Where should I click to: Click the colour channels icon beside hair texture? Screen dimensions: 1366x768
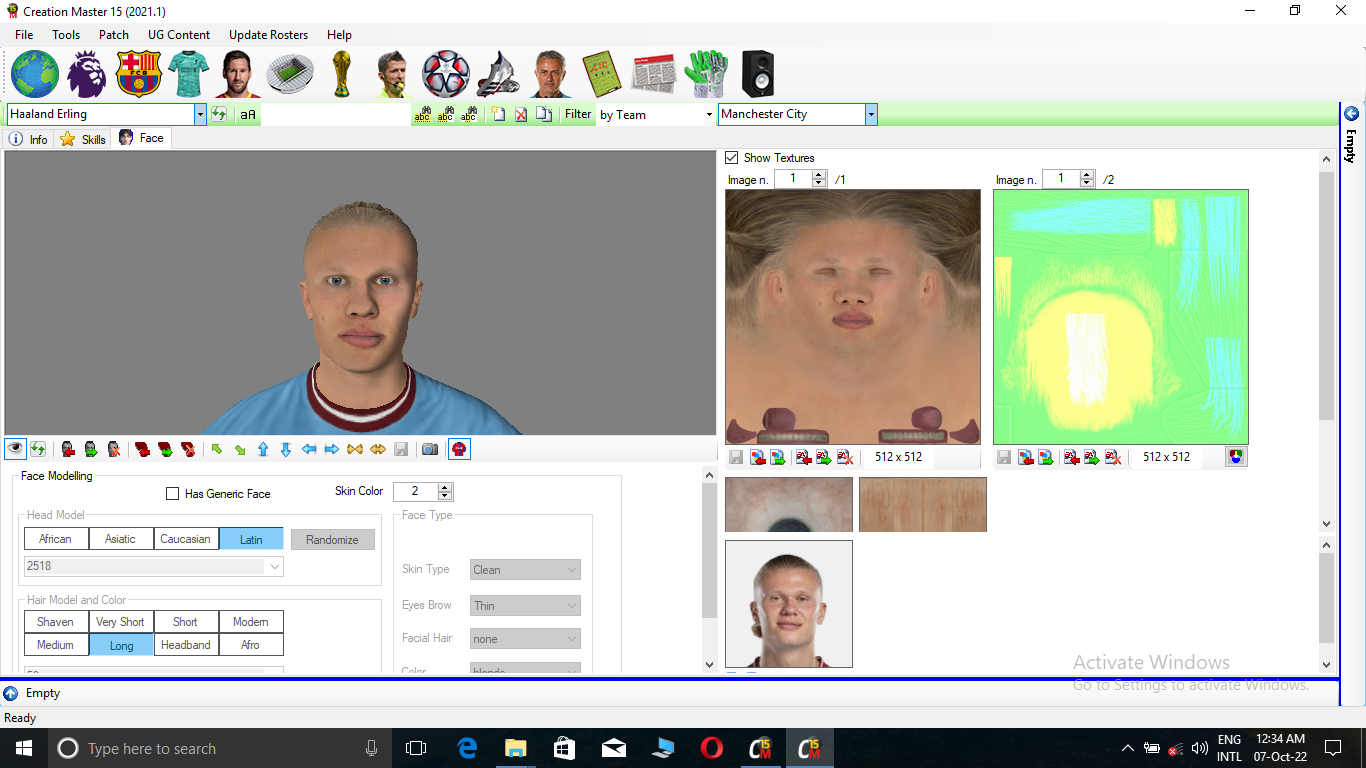pos(1236,457)
